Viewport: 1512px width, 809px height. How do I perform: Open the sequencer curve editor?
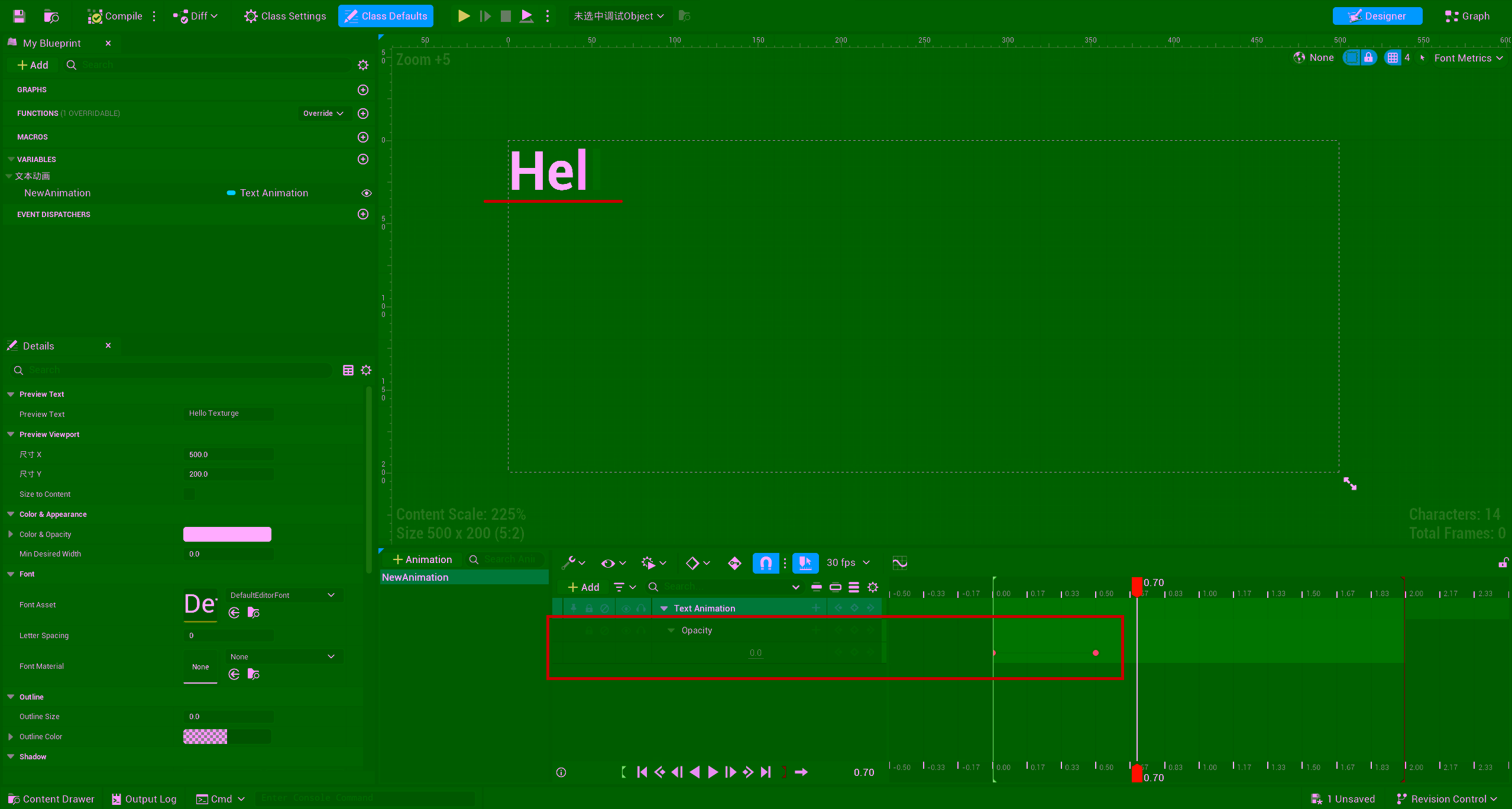click(899, 562)
